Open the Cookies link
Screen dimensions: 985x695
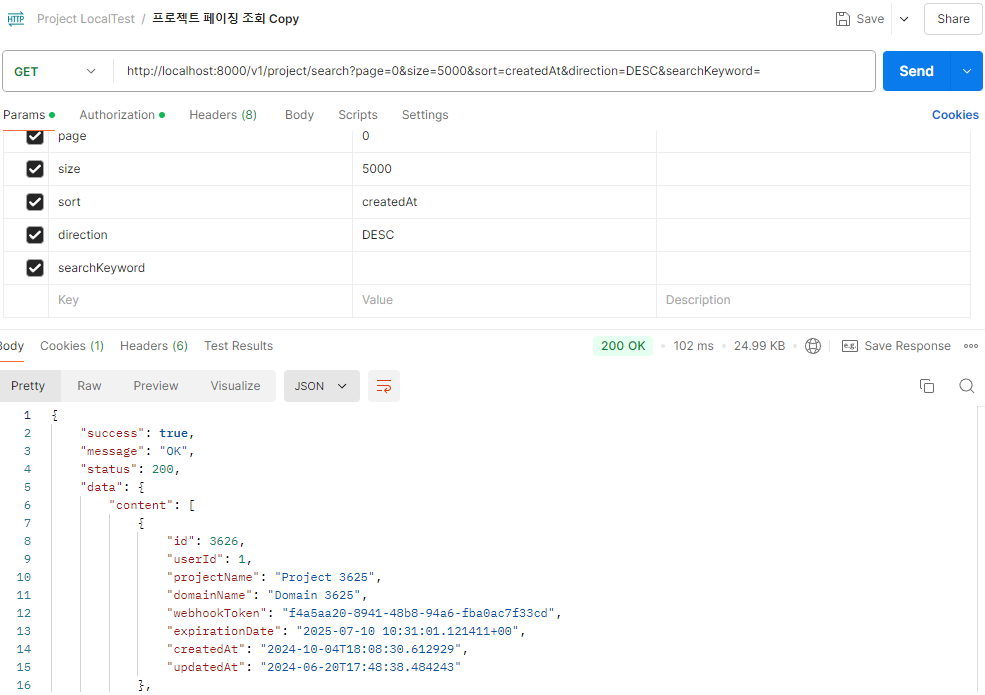coord(955,115)
